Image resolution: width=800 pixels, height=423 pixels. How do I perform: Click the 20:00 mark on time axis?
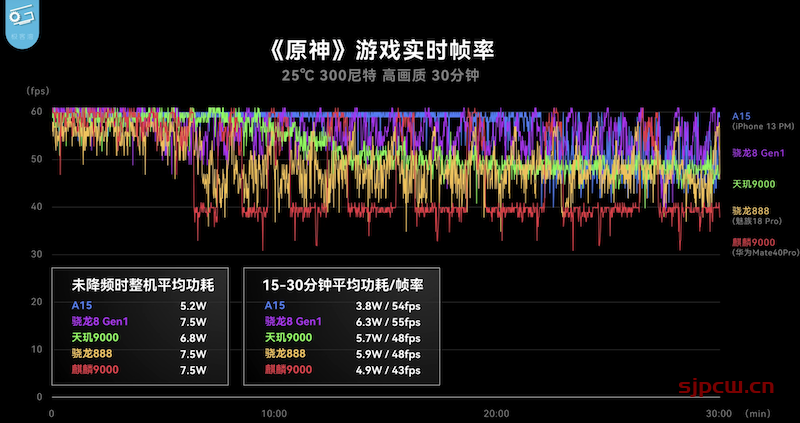(496, 412)
